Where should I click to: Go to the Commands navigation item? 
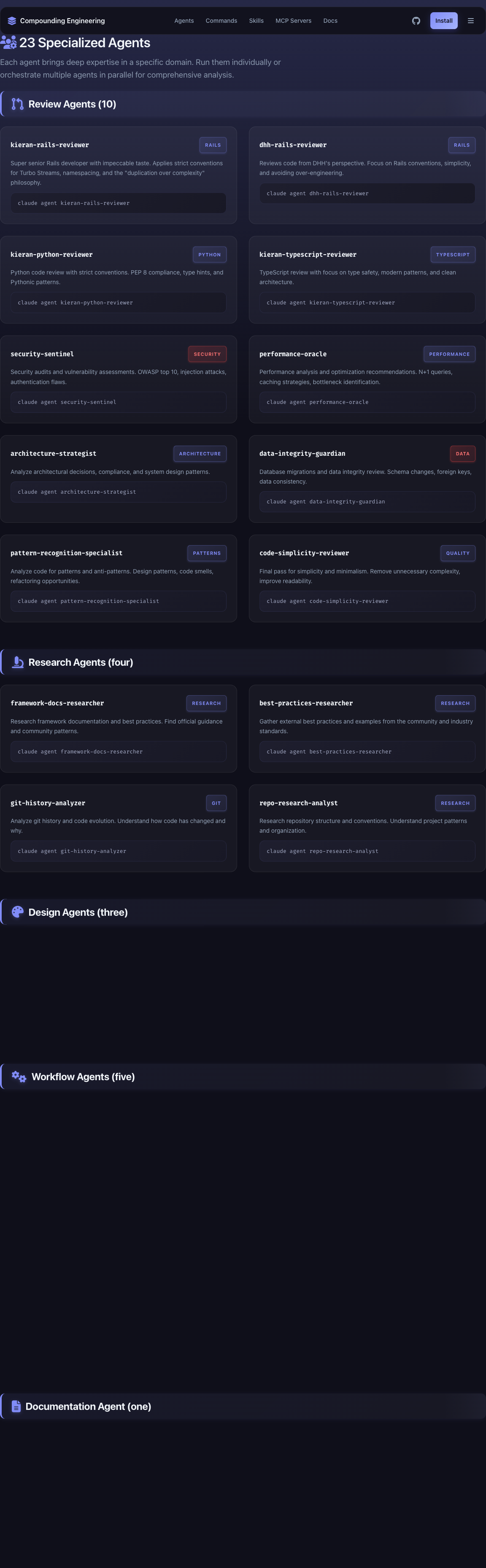pos(221,21)
